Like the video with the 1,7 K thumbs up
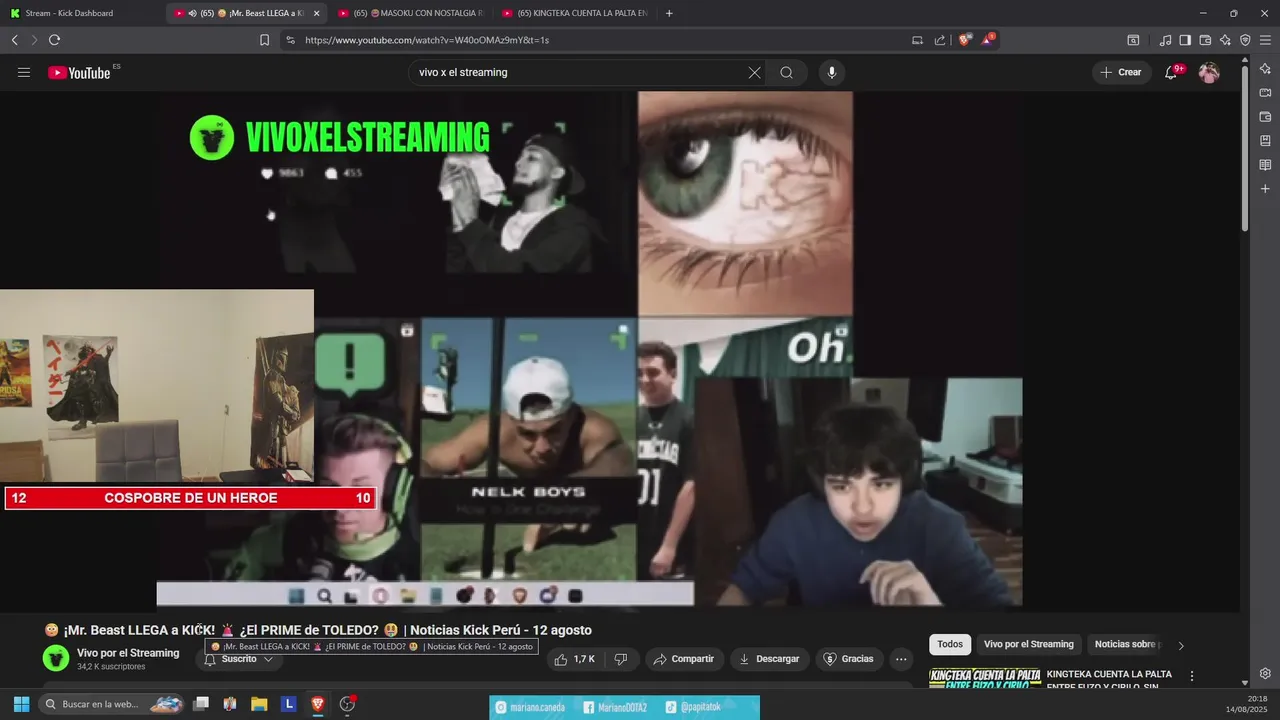This screenshot has width=1280, height=720. click(575, 659)
